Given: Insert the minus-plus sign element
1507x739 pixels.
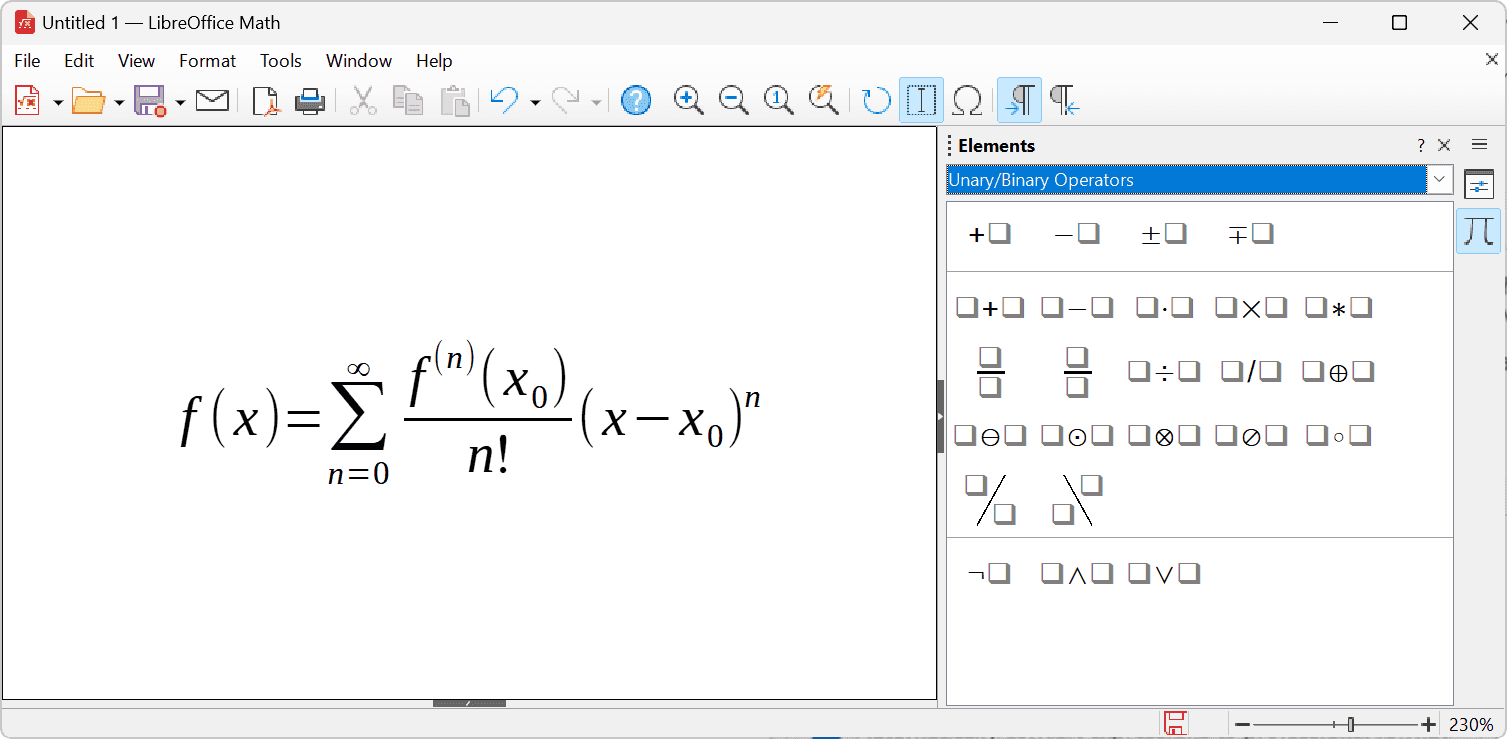Looking at the screenshot, I should point(1251,235).
